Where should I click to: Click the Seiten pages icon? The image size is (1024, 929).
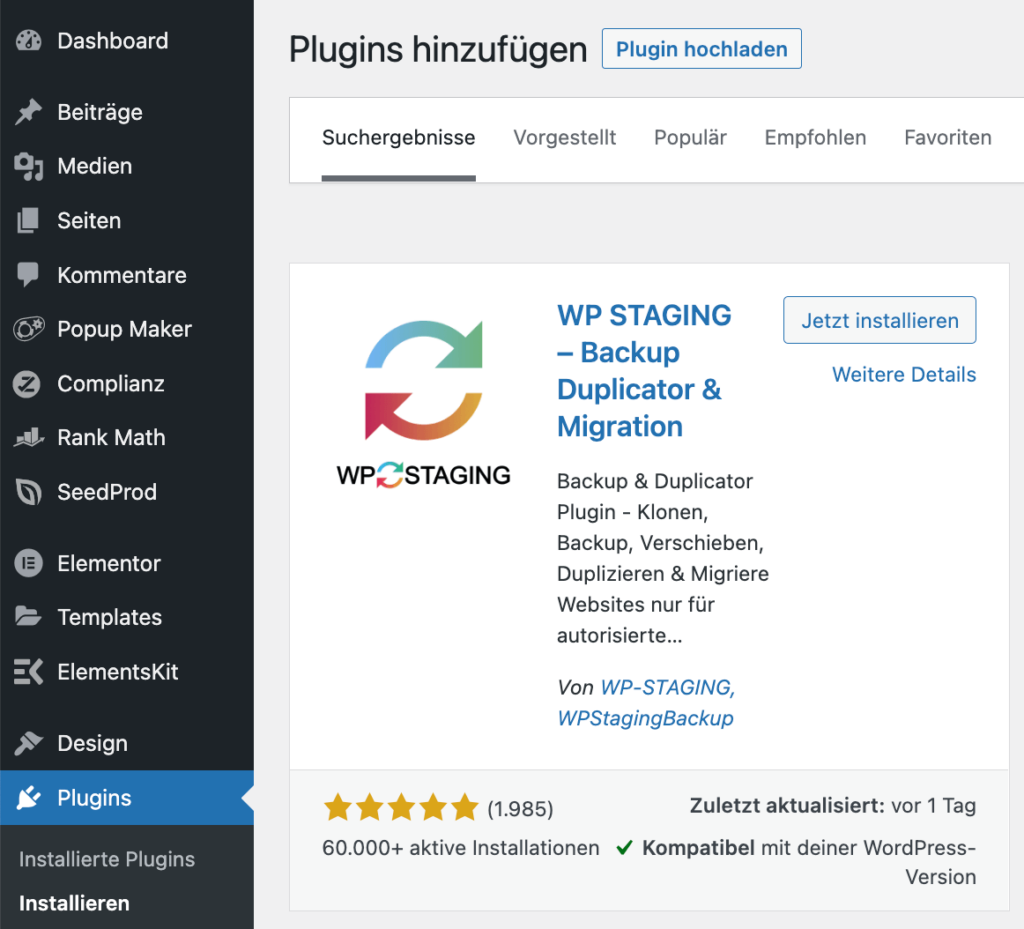pyautogui.click(x=28, y=221)
